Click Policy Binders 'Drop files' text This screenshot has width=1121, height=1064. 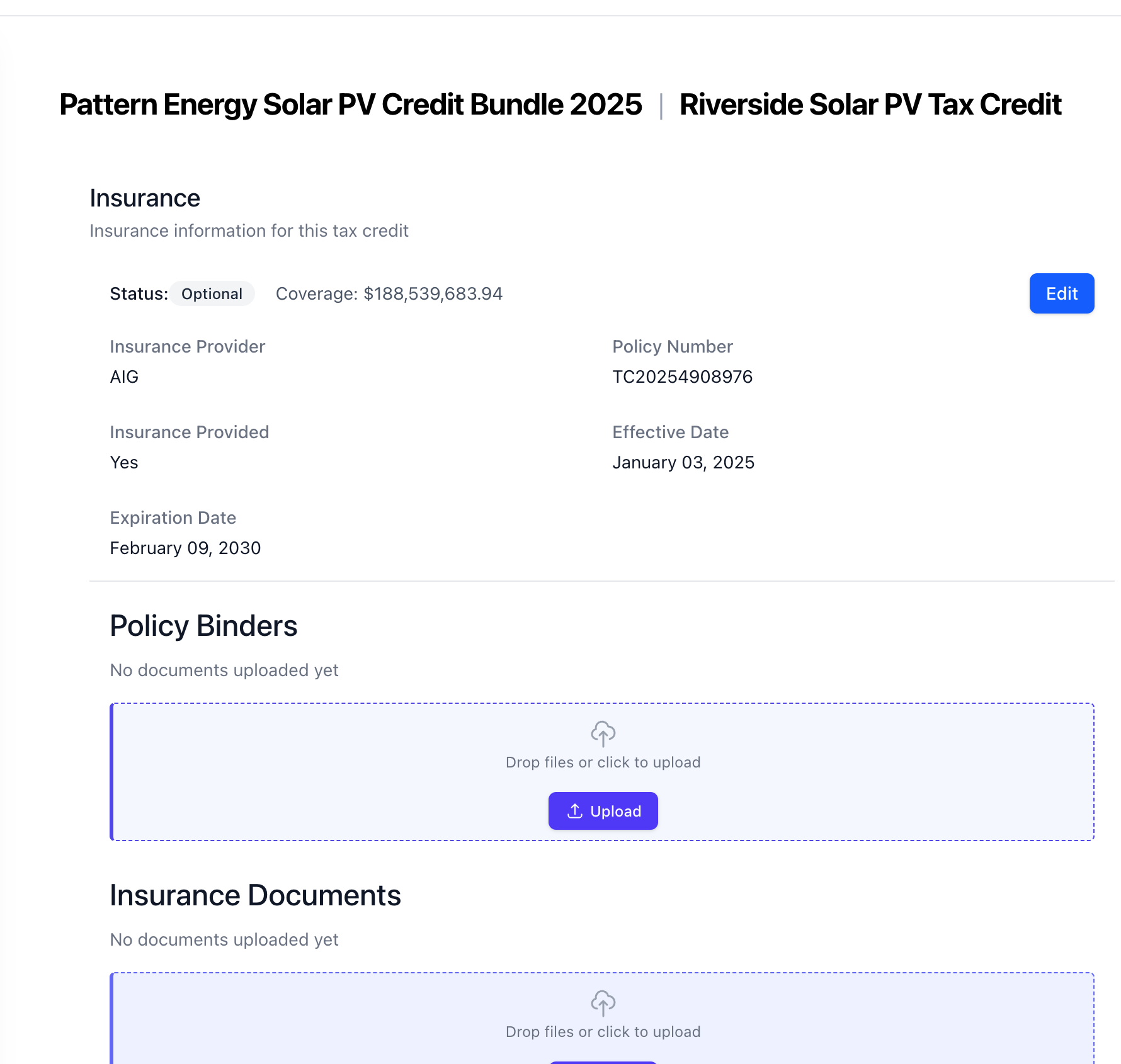pos(603,762)
